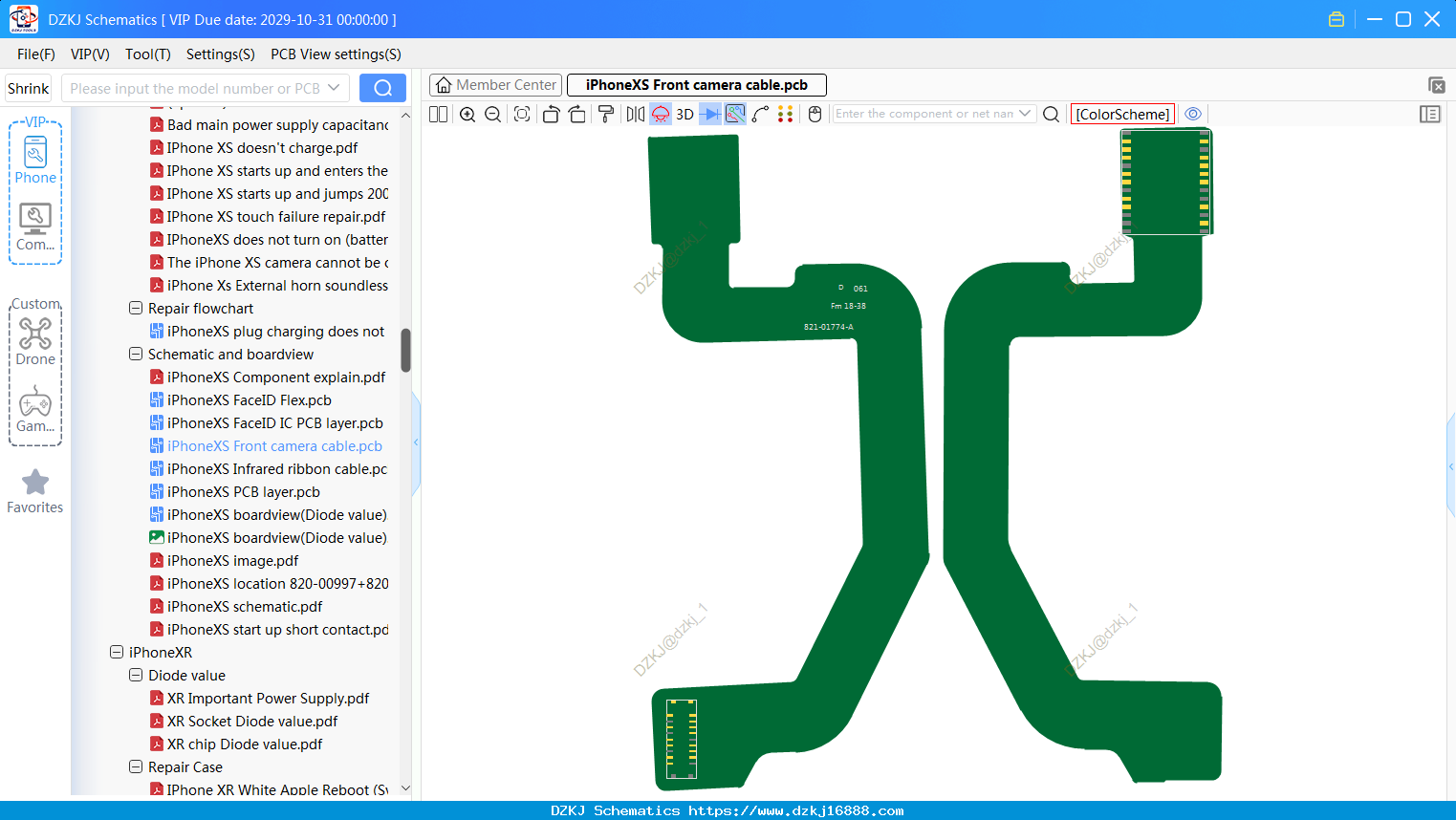Image resolution: width=1456 pixels, height=820 pixels.
Task: Open the Drone category
Action: click(35, 341)
